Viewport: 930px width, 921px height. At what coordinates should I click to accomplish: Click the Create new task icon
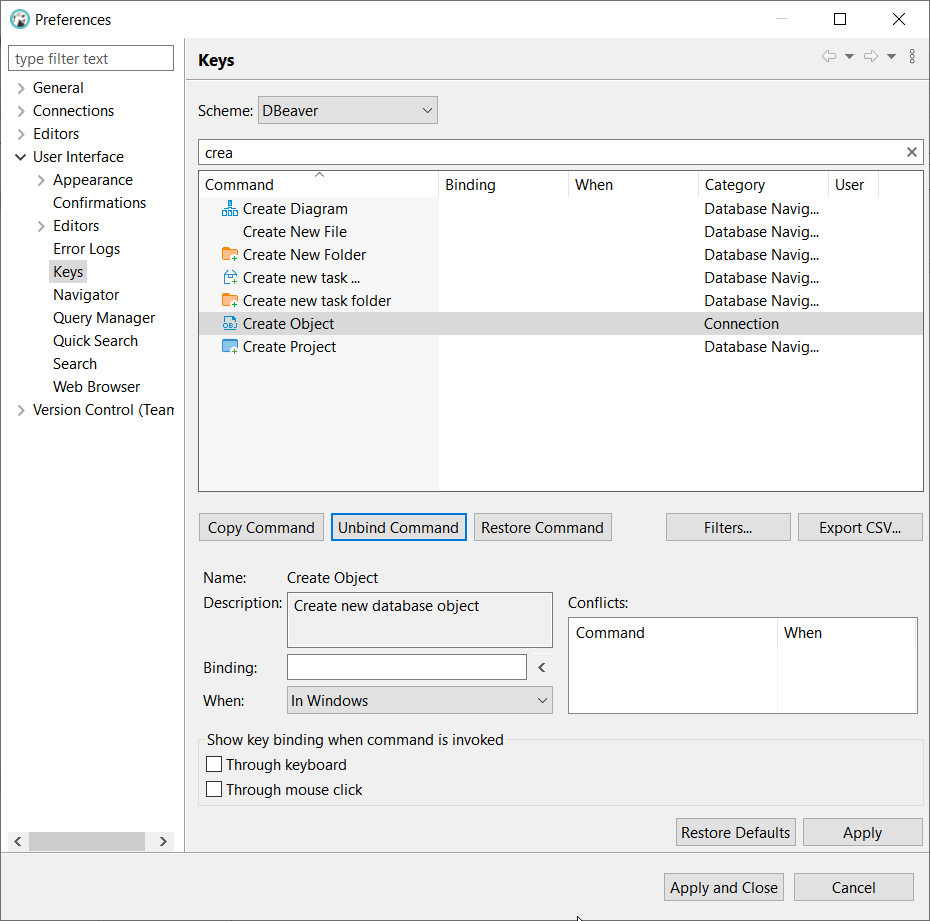pos(232,277)
